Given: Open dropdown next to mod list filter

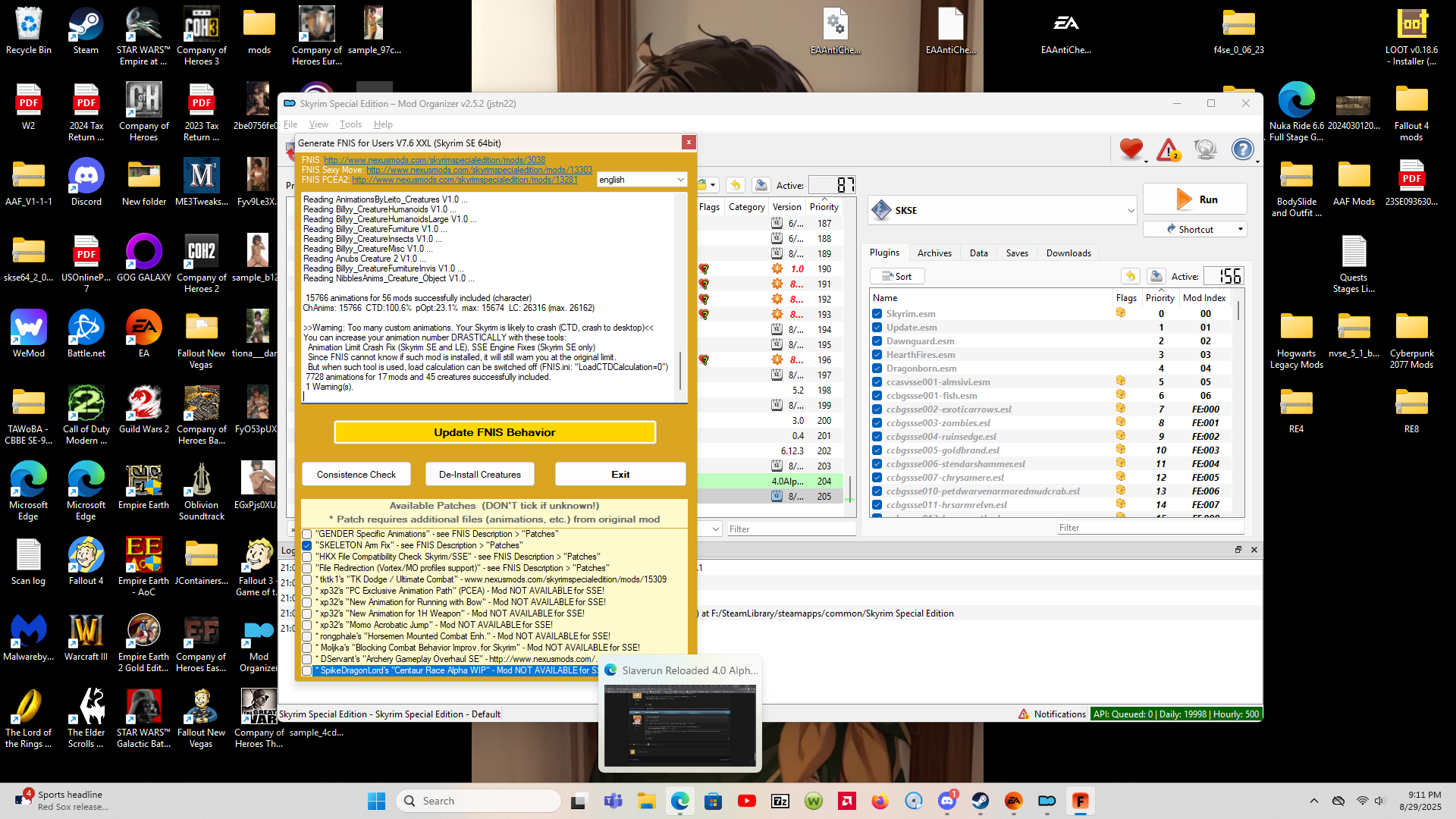Looking at the screenshot, I should click(x=715, y=529).
